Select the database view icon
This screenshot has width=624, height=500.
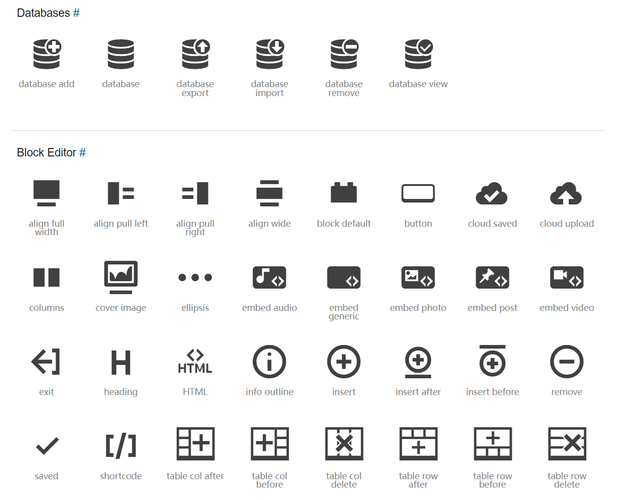418,54
